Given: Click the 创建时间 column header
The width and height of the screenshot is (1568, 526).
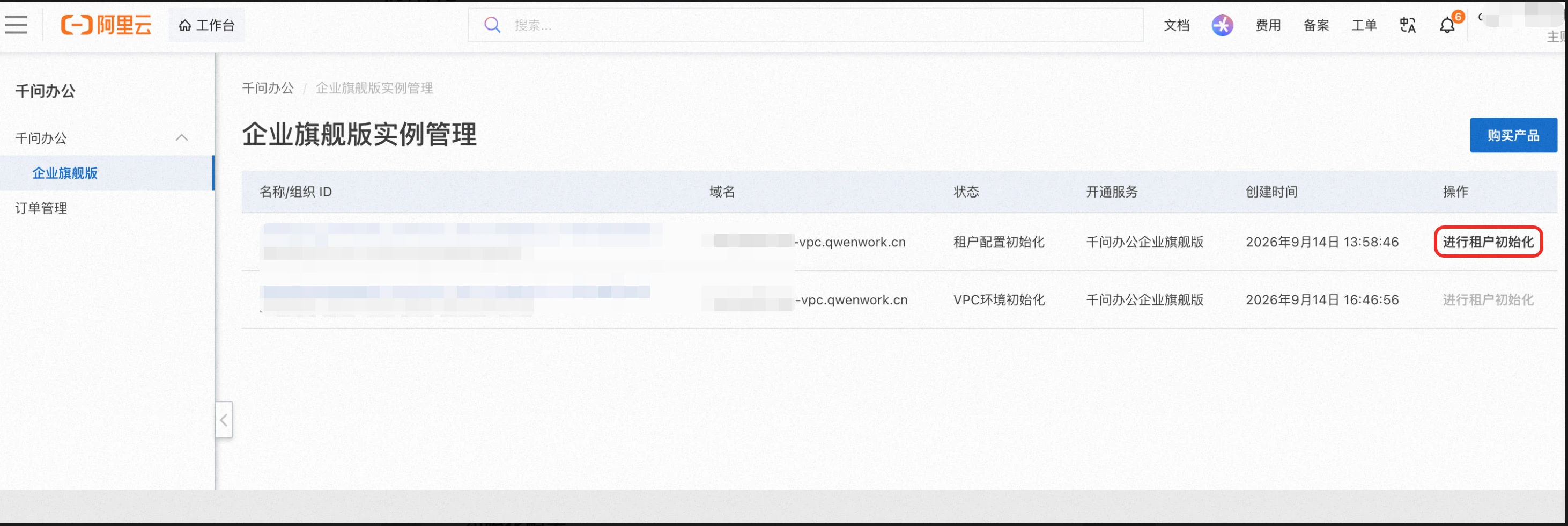Looking at the screenshot, I should pyautogui.click(x=1271, y=192).
